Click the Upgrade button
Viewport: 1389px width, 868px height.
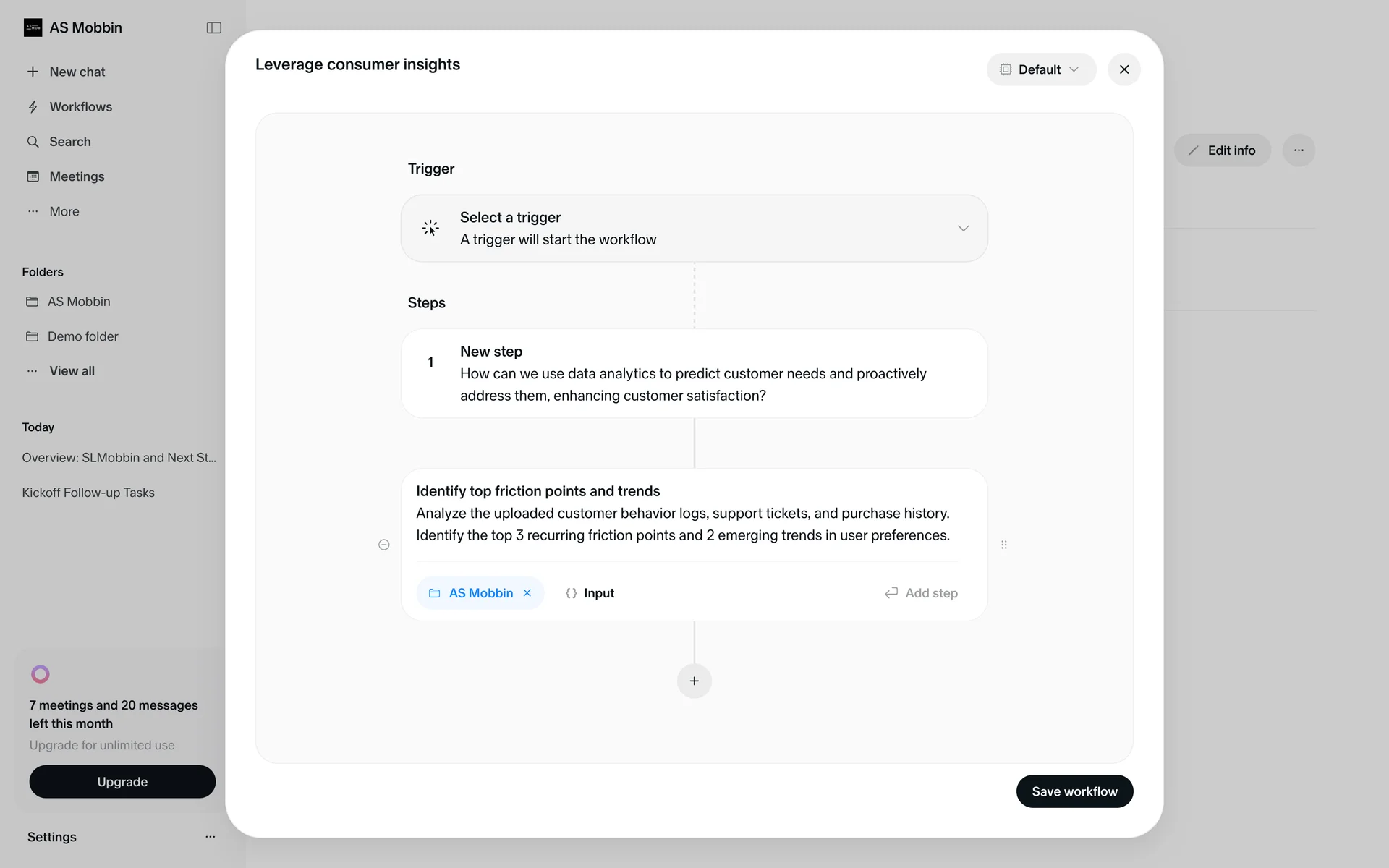click(122, 782)
